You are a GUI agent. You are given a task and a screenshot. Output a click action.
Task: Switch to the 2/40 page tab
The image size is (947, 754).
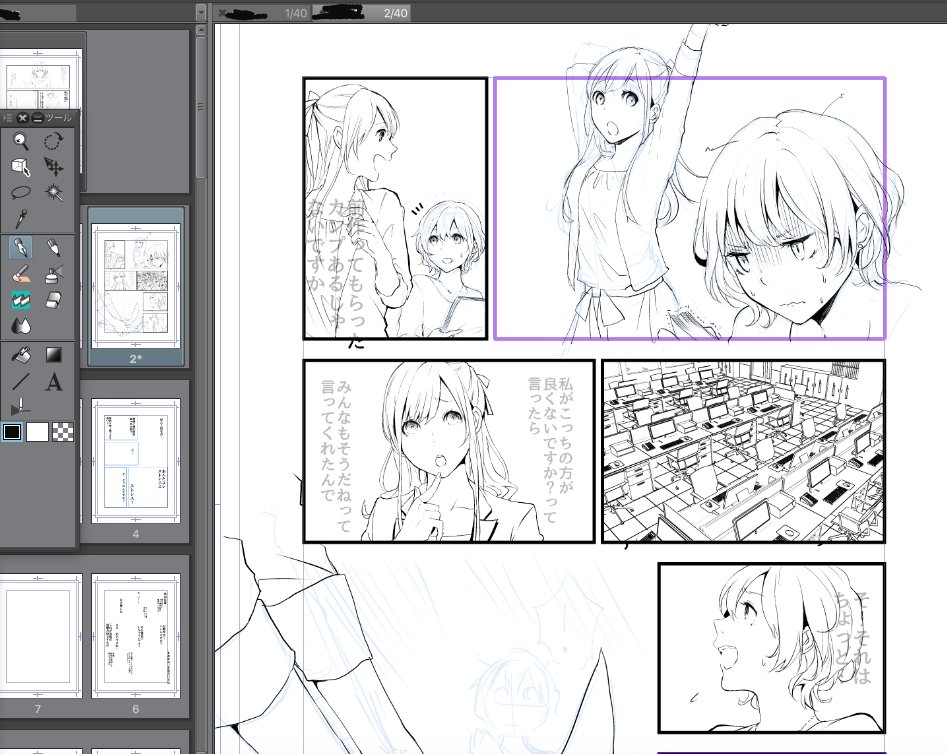(362, 13)
